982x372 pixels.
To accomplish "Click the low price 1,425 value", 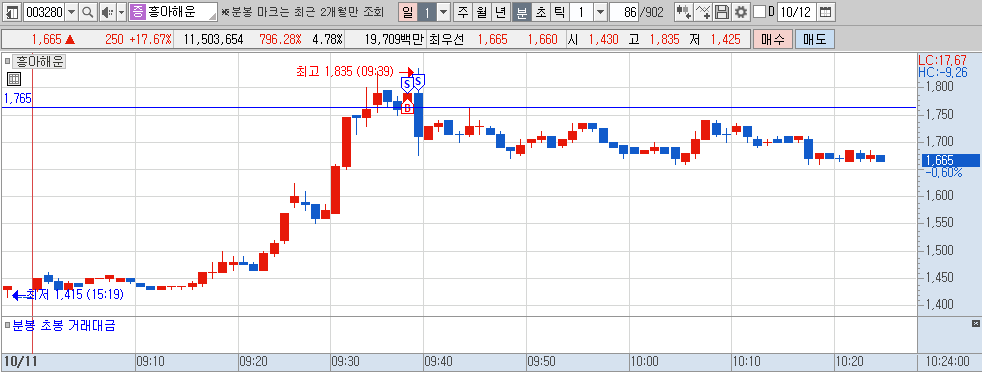I will 726,39.
